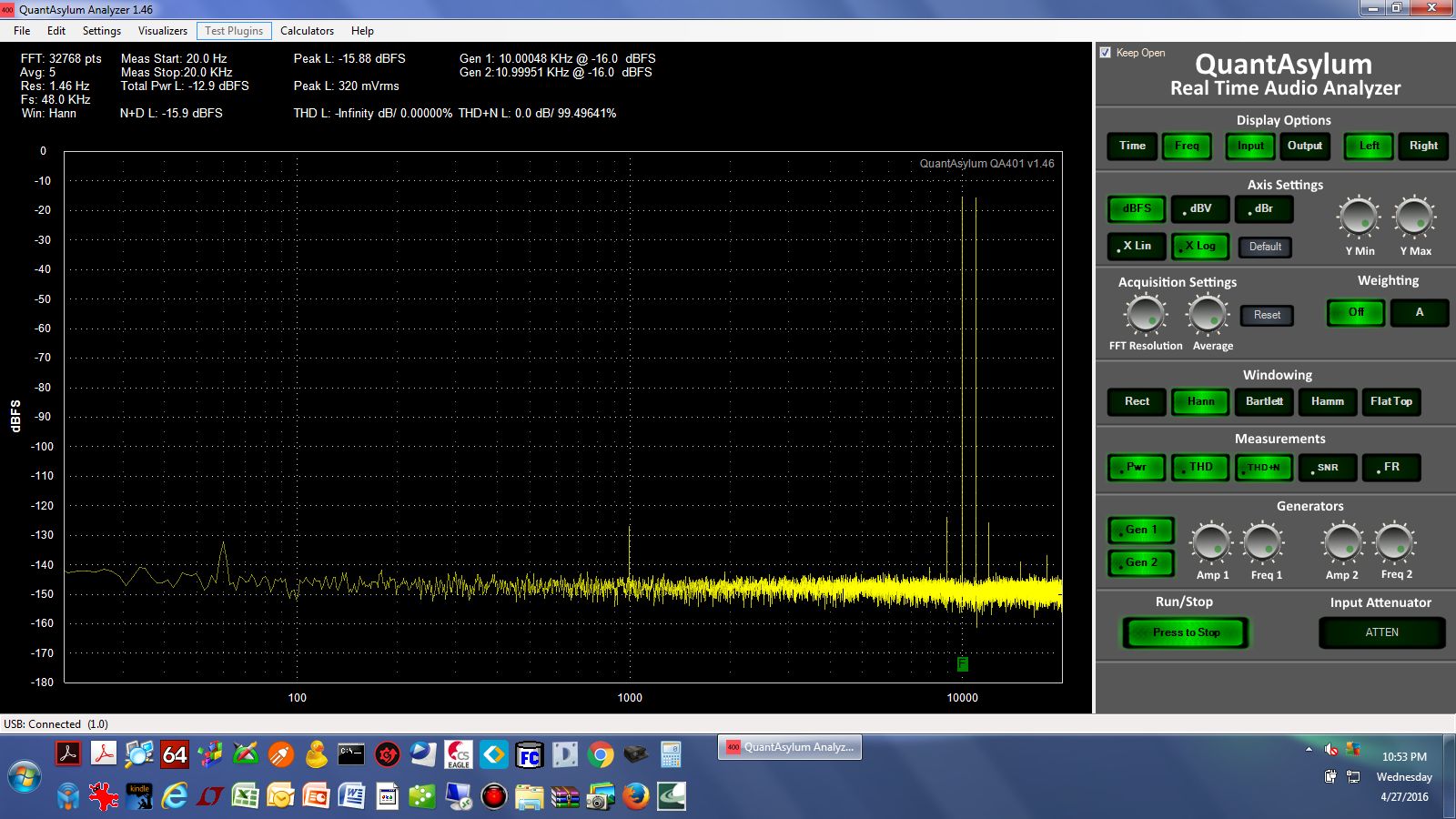Image resolution: width=1456 pixels, height=819 pixels.
Task: Click the green F marker on graph
Action: click(963, 664)
